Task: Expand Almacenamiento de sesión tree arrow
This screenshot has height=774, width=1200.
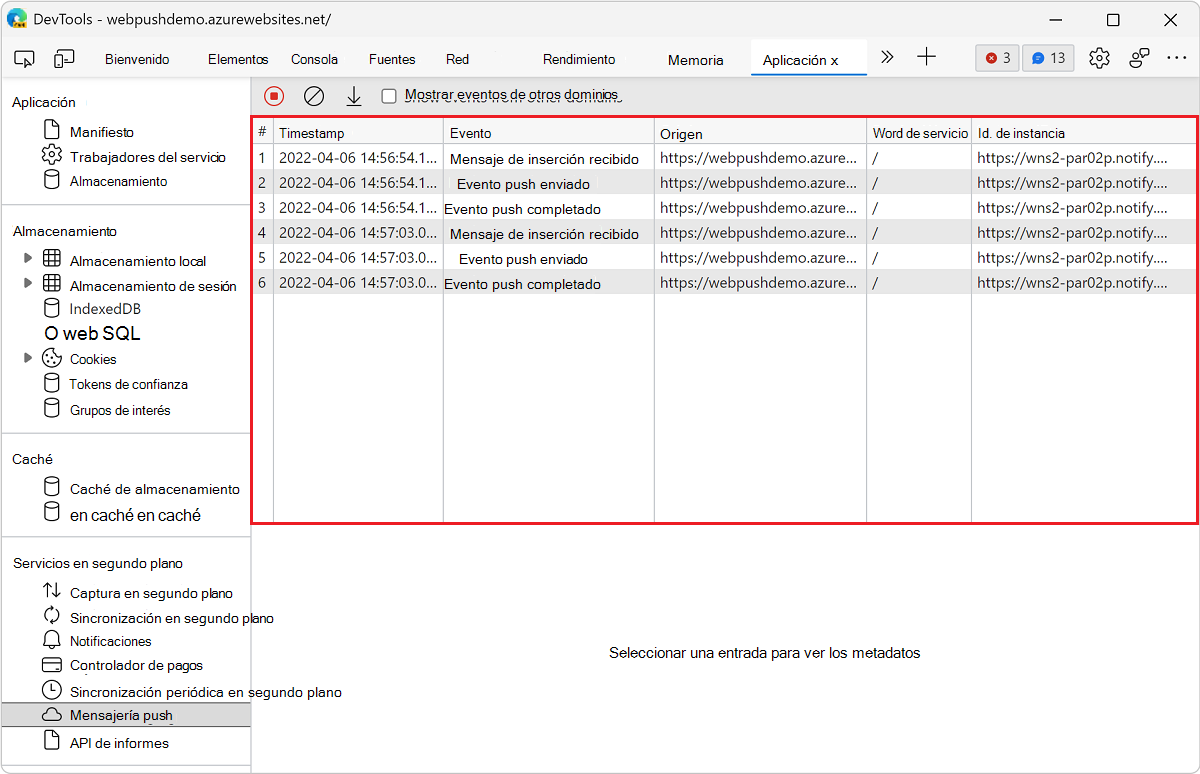Action: [28, 283]
